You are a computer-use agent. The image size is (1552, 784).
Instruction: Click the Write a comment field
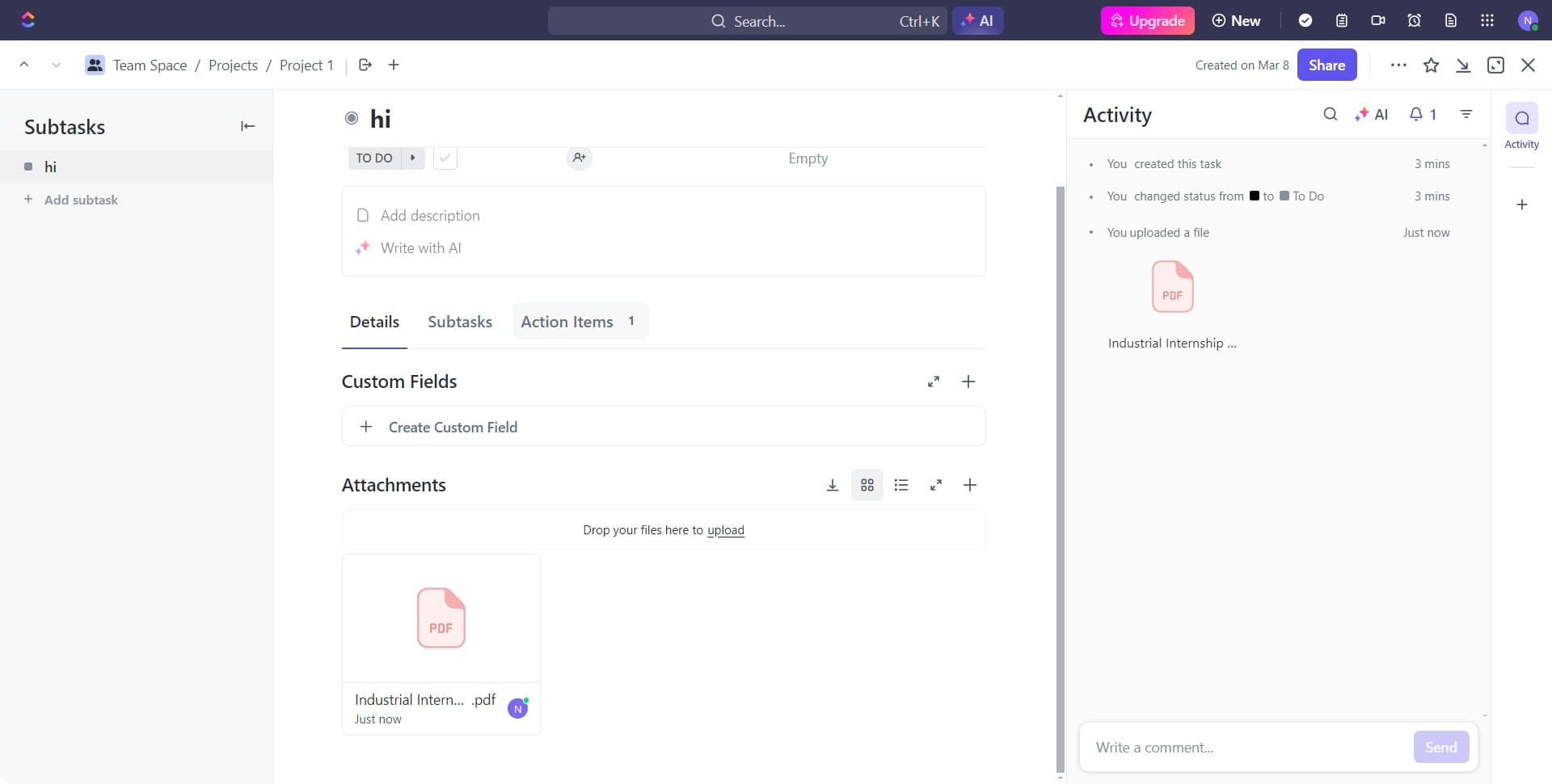[x=1245, y=748]
